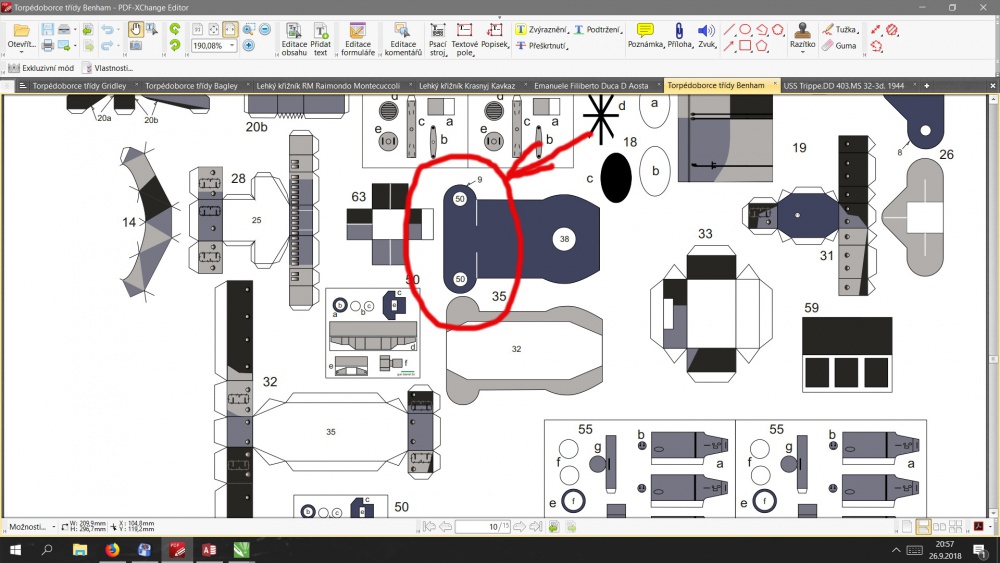Open Vlastnosti properties

coord(107,68)
